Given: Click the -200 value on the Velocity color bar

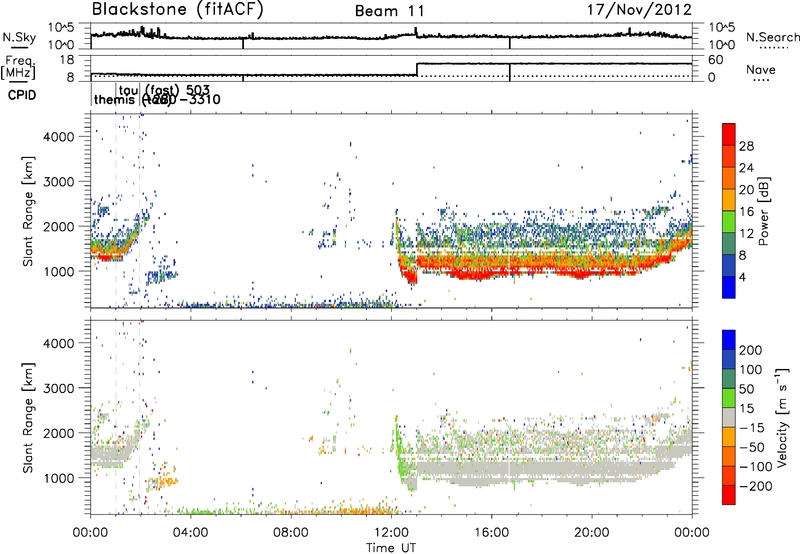Looking at the screenshot, I should tap(756, 486).
